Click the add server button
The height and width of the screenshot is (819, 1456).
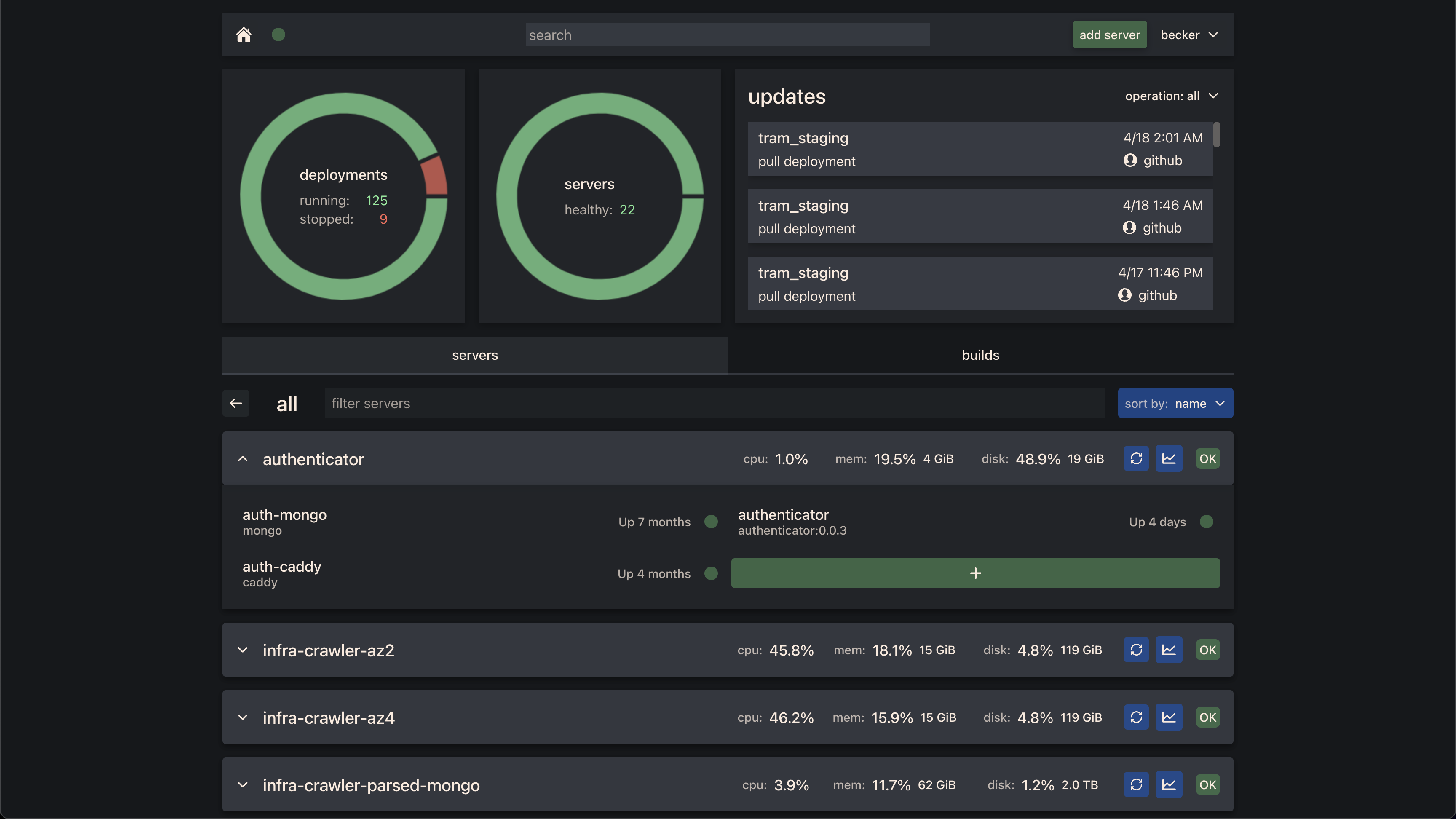coord(1109,35)
